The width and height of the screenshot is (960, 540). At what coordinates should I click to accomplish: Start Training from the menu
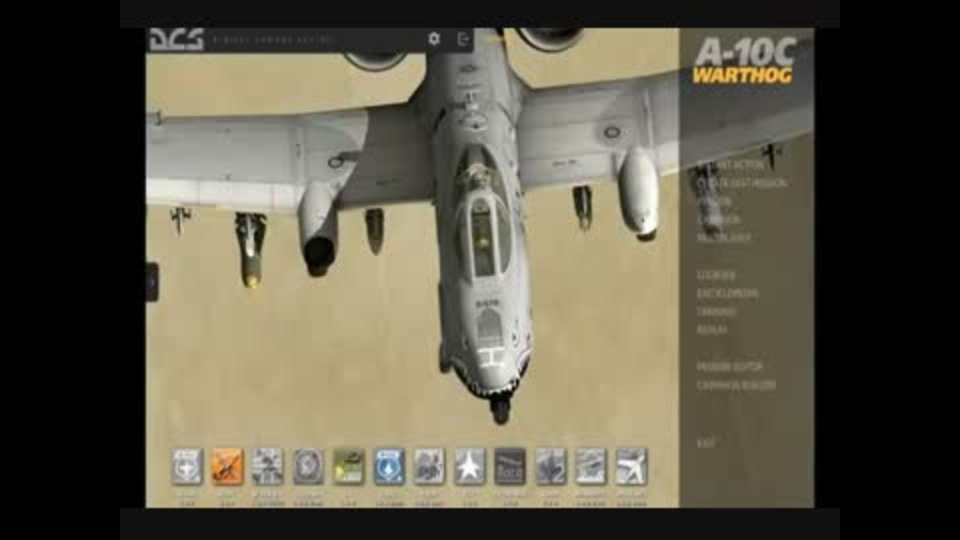pyautogui.click(x=716, y=312)
